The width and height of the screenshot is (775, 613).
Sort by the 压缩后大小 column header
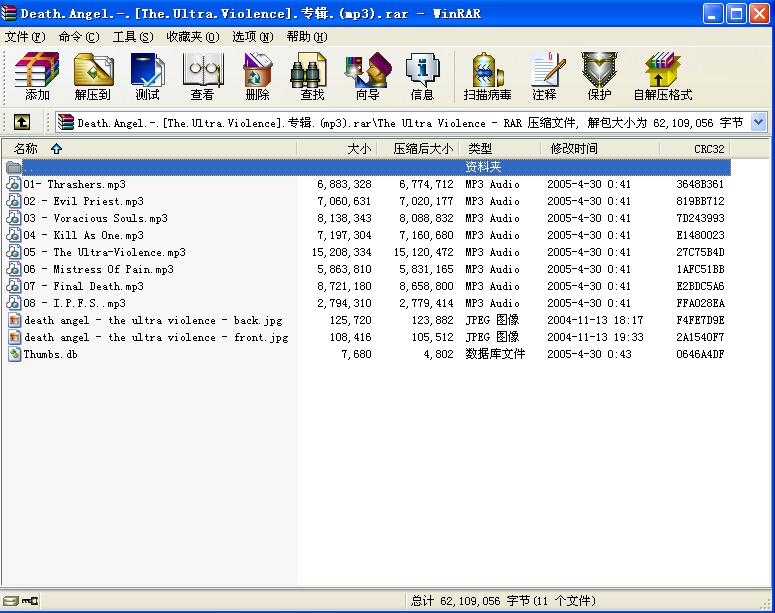419,149
